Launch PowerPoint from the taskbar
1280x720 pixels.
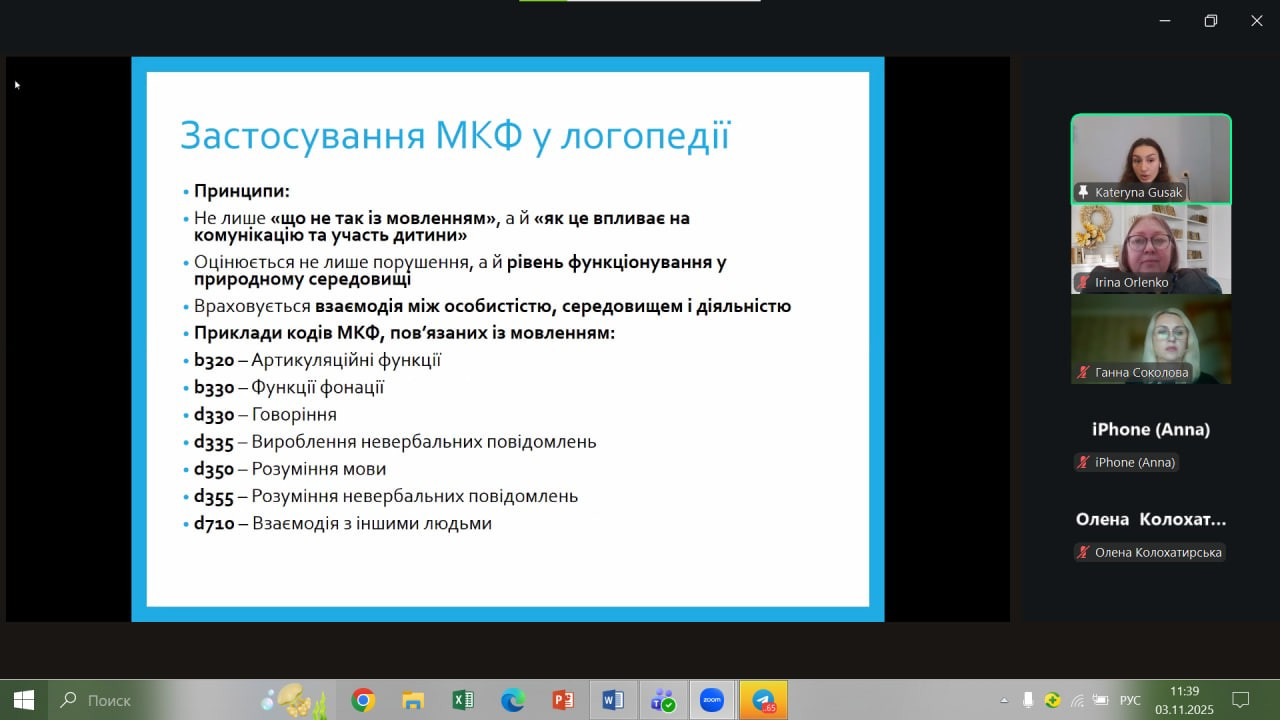point(563,701)
